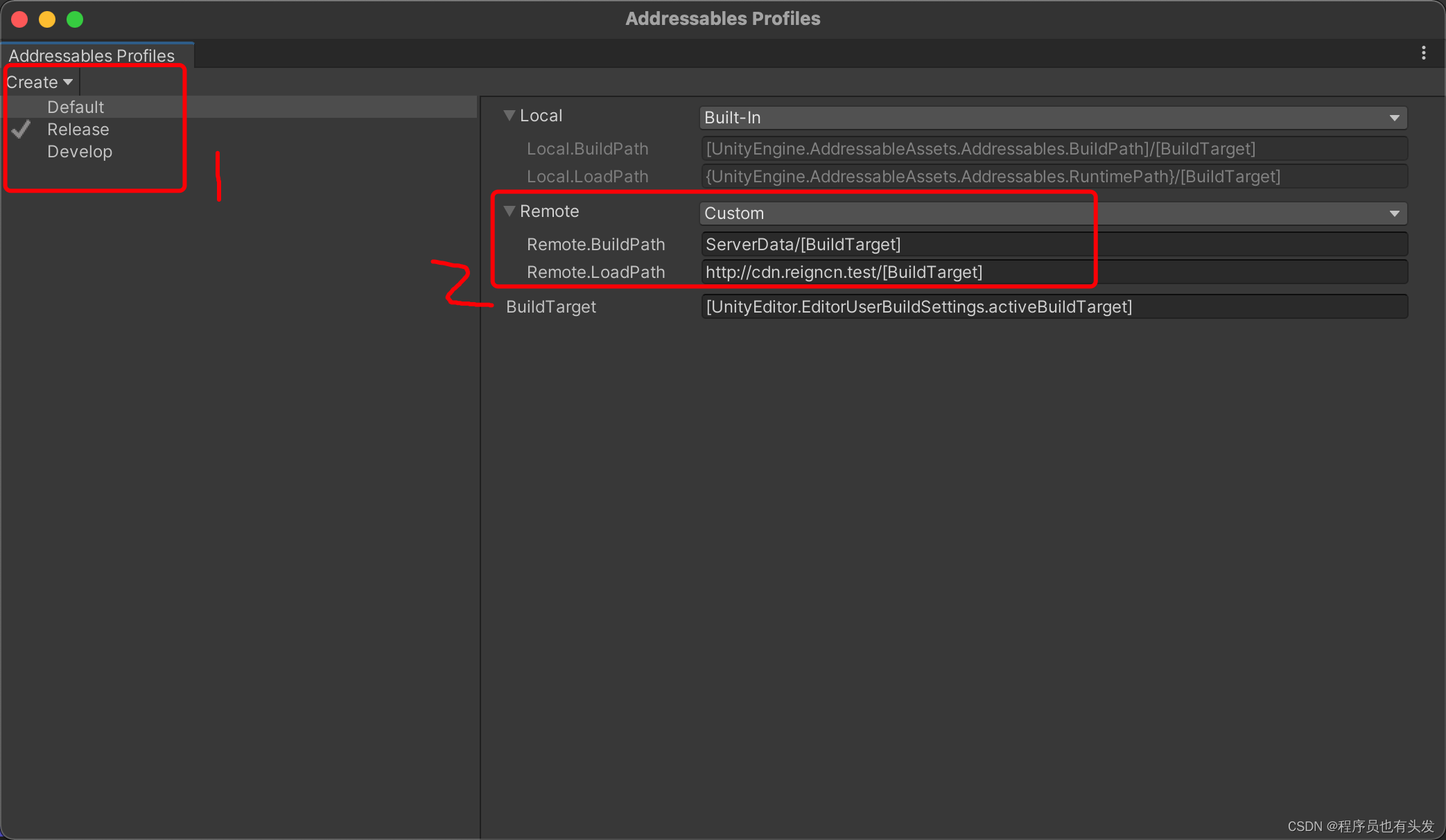Click the BuildTarget value field

[x=1040, y=306]
